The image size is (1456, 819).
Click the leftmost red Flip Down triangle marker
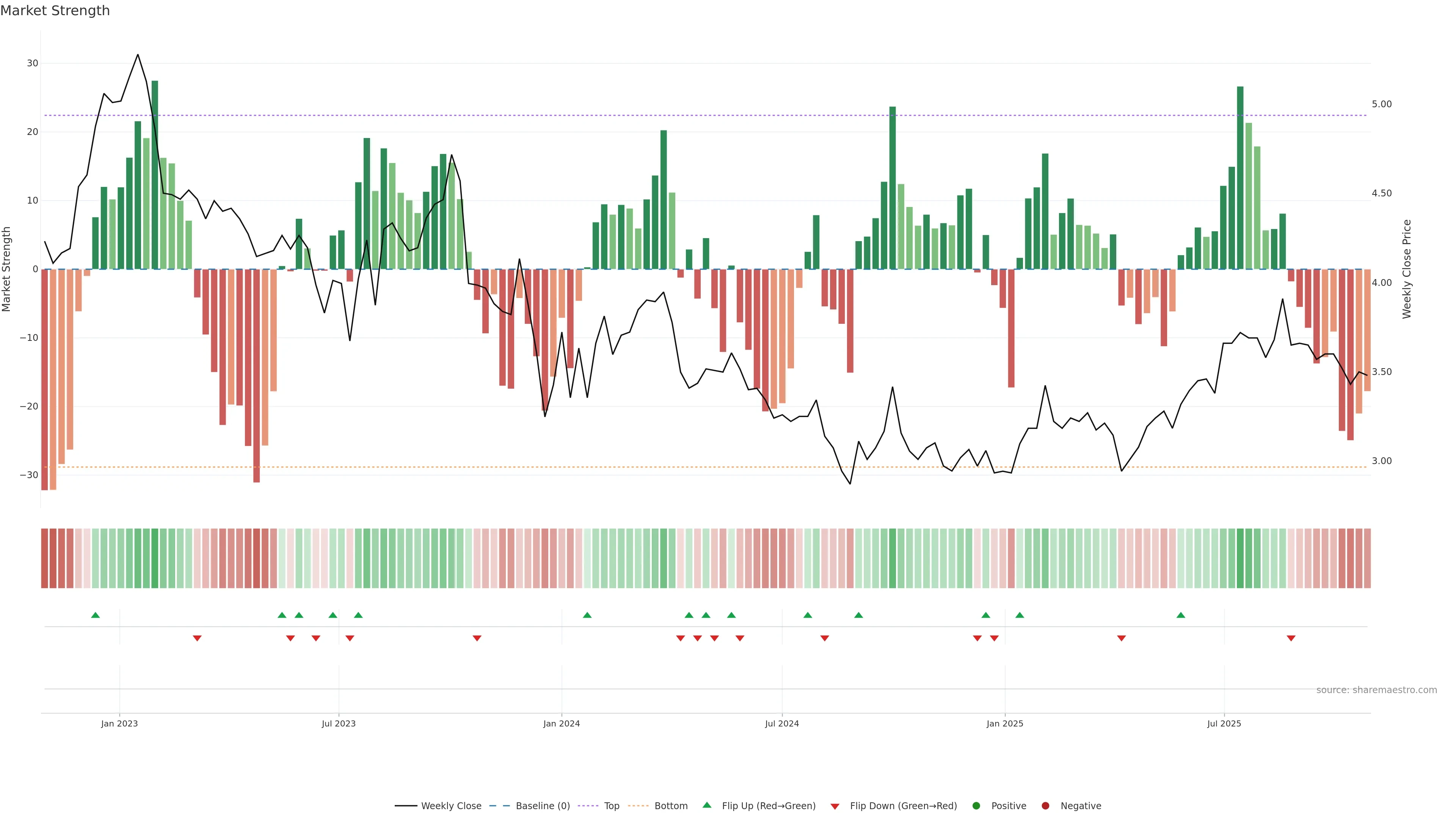click(x=197, y=638)
